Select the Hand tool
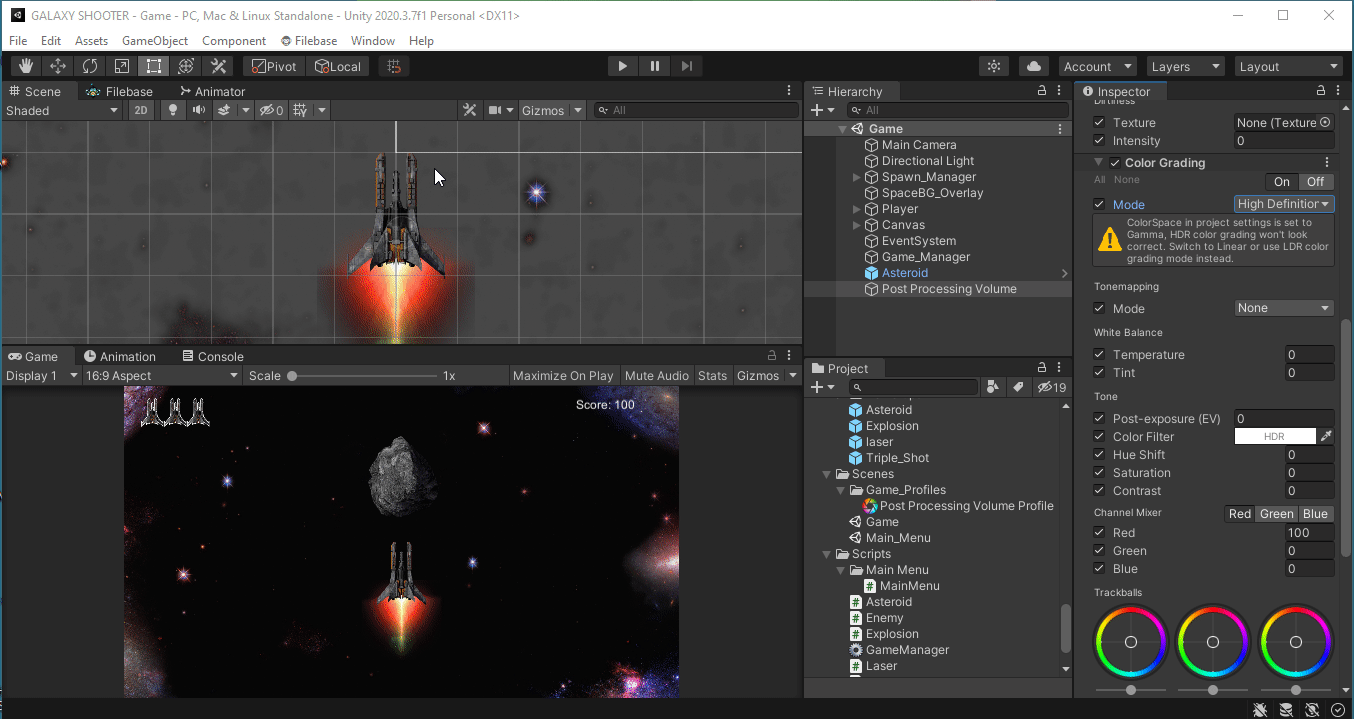The height and width of the screenshot is (719, 1354). (x=26, y=66)
